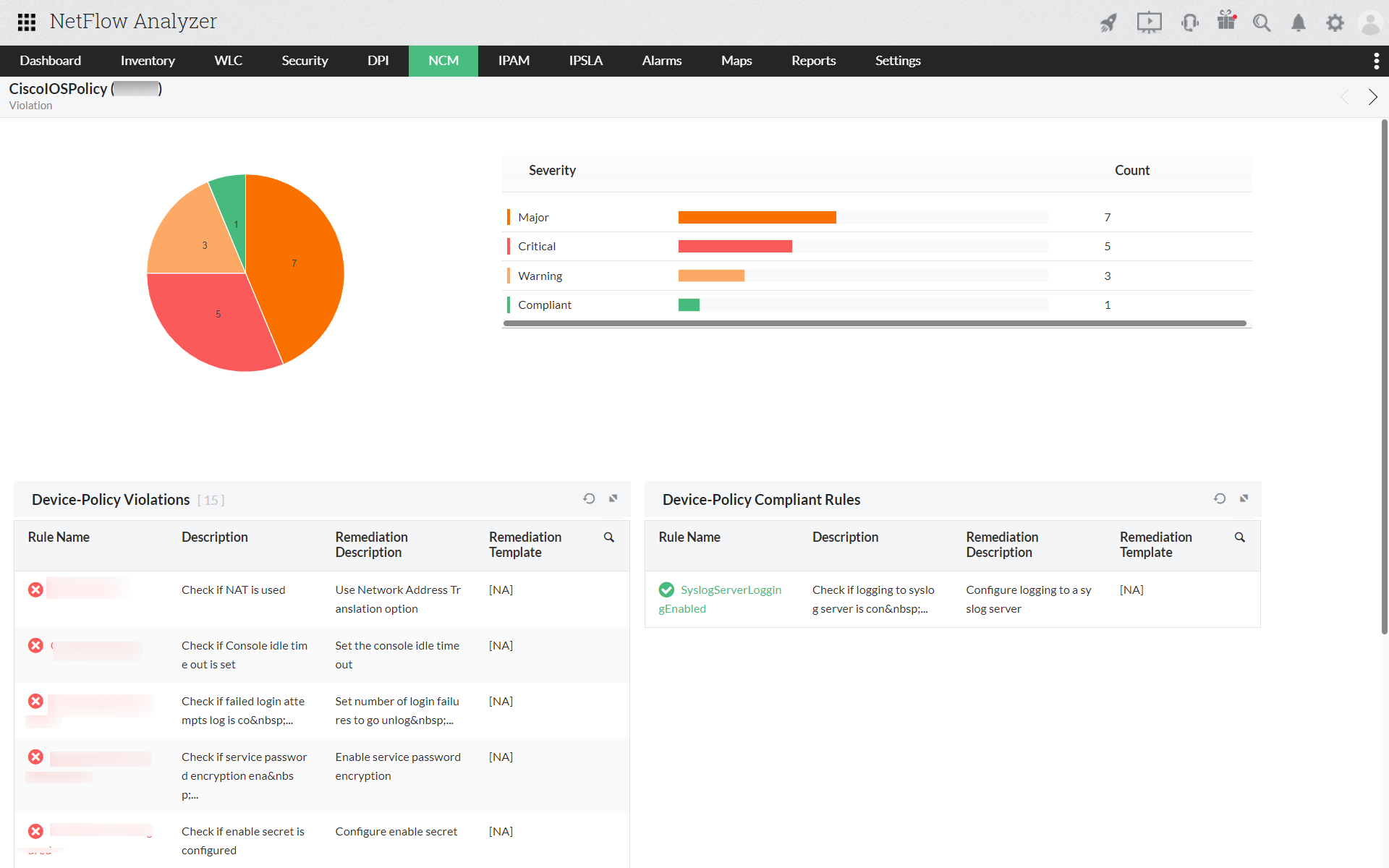Open the apps grid launcher icon
Screen dimensions: 1389x868
[27, 22]
